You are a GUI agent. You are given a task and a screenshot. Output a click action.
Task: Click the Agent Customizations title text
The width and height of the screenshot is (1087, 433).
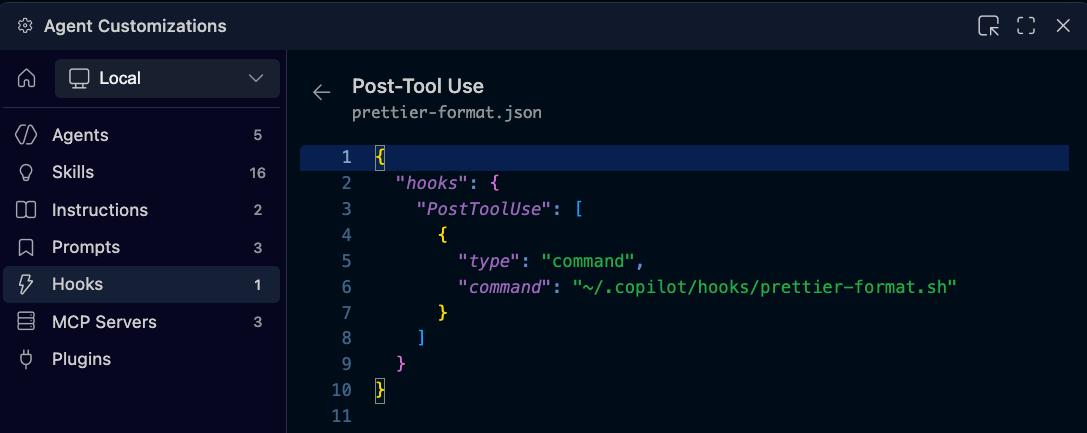tap(135, 26)
